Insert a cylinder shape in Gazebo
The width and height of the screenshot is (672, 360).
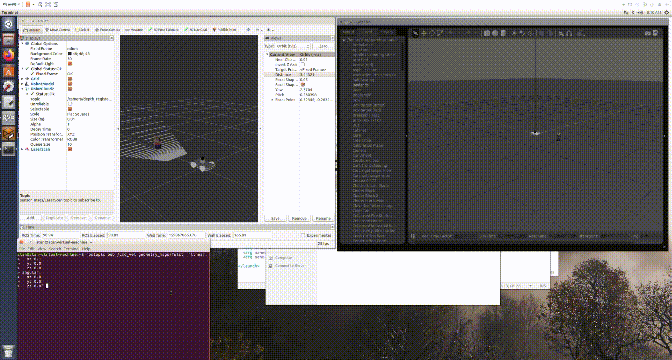[x=503, y=33]
